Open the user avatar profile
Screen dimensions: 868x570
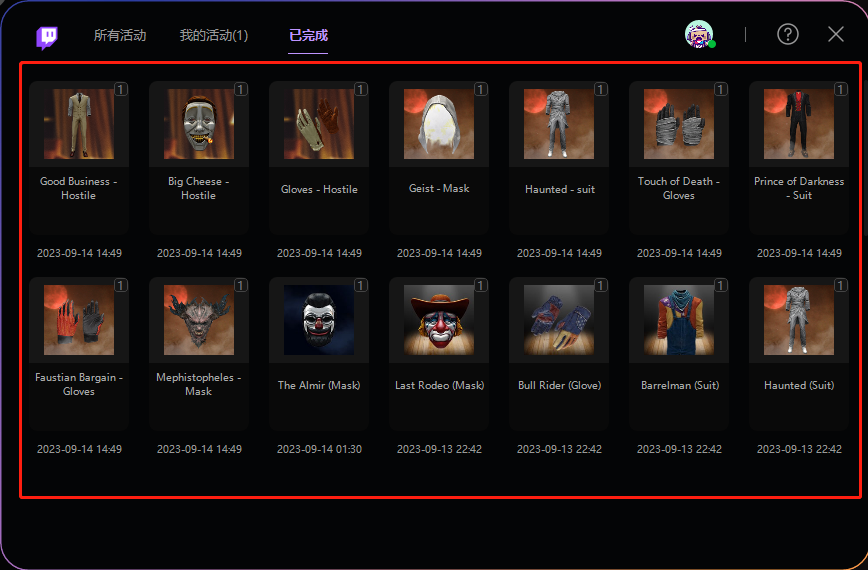(x=699, y=34)
